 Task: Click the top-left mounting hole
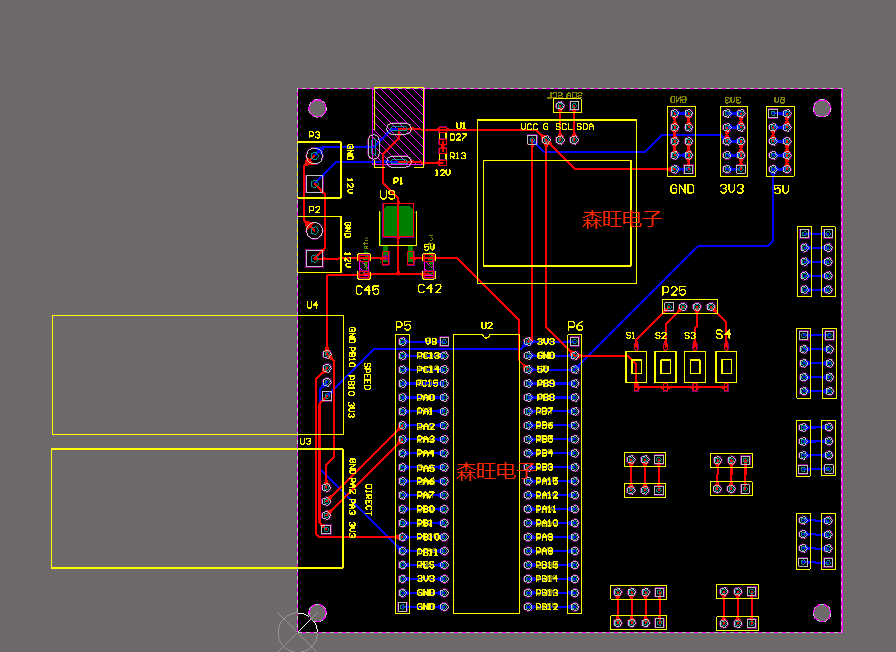[x=318, y=108]
